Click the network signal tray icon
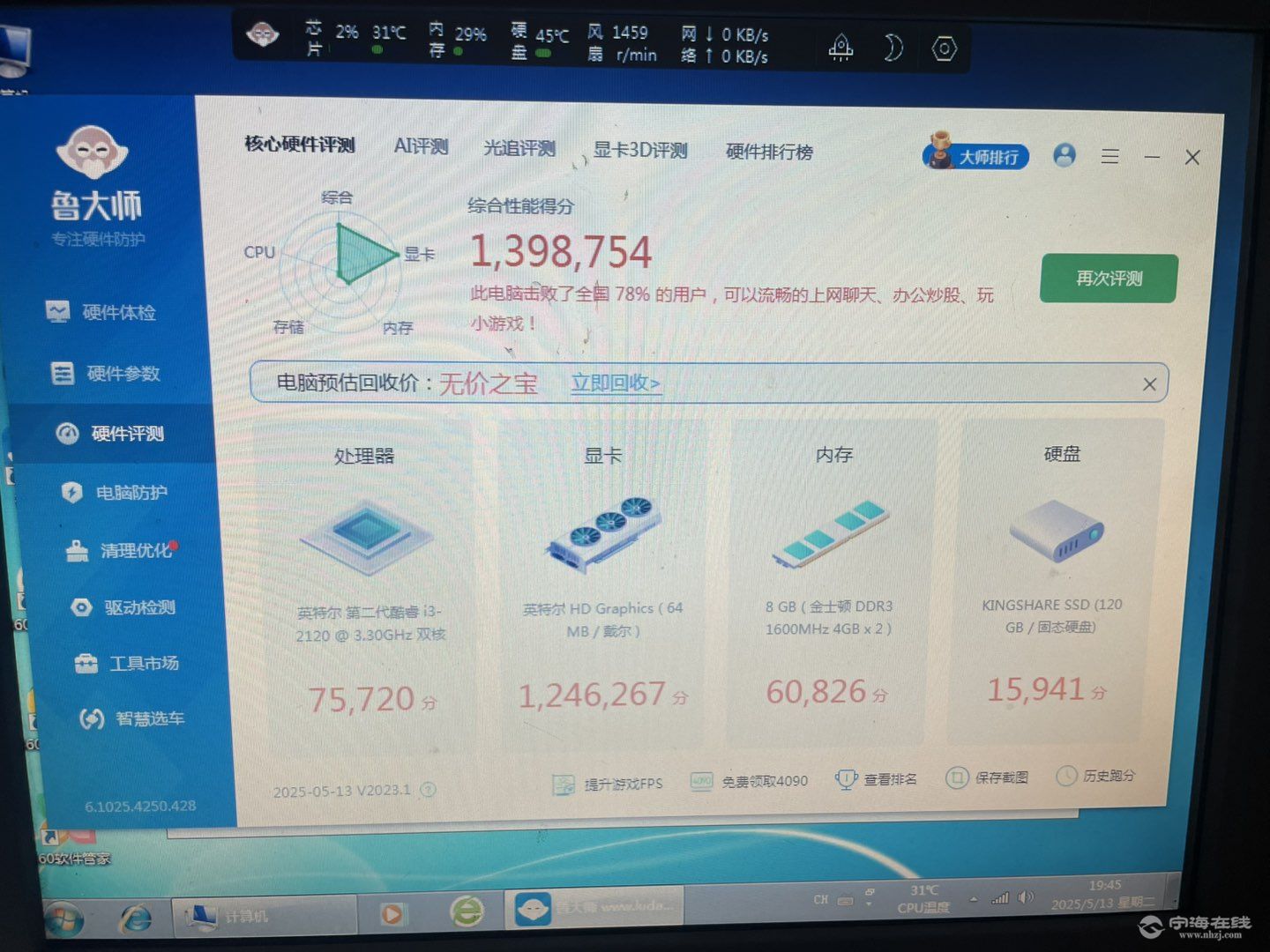 (999, 898)
